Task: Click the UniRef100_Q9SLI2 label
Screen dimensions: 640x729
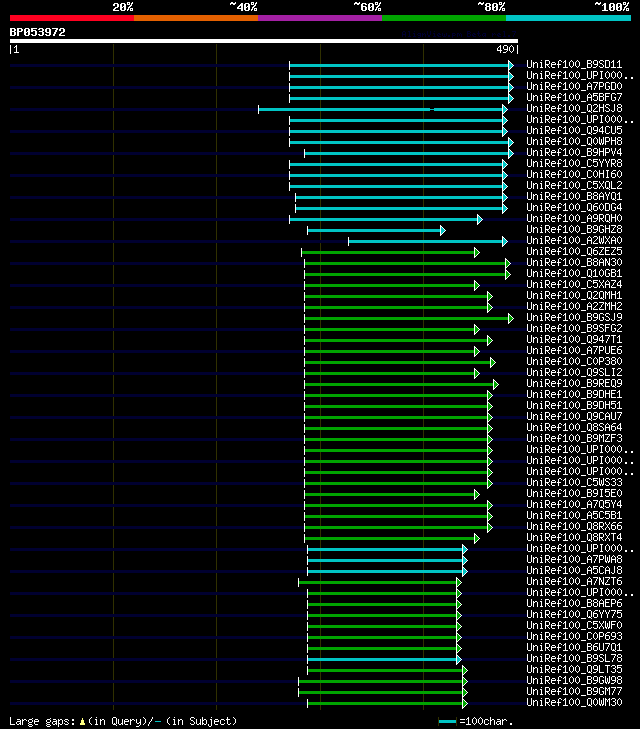Action: [x=574, y=372]
